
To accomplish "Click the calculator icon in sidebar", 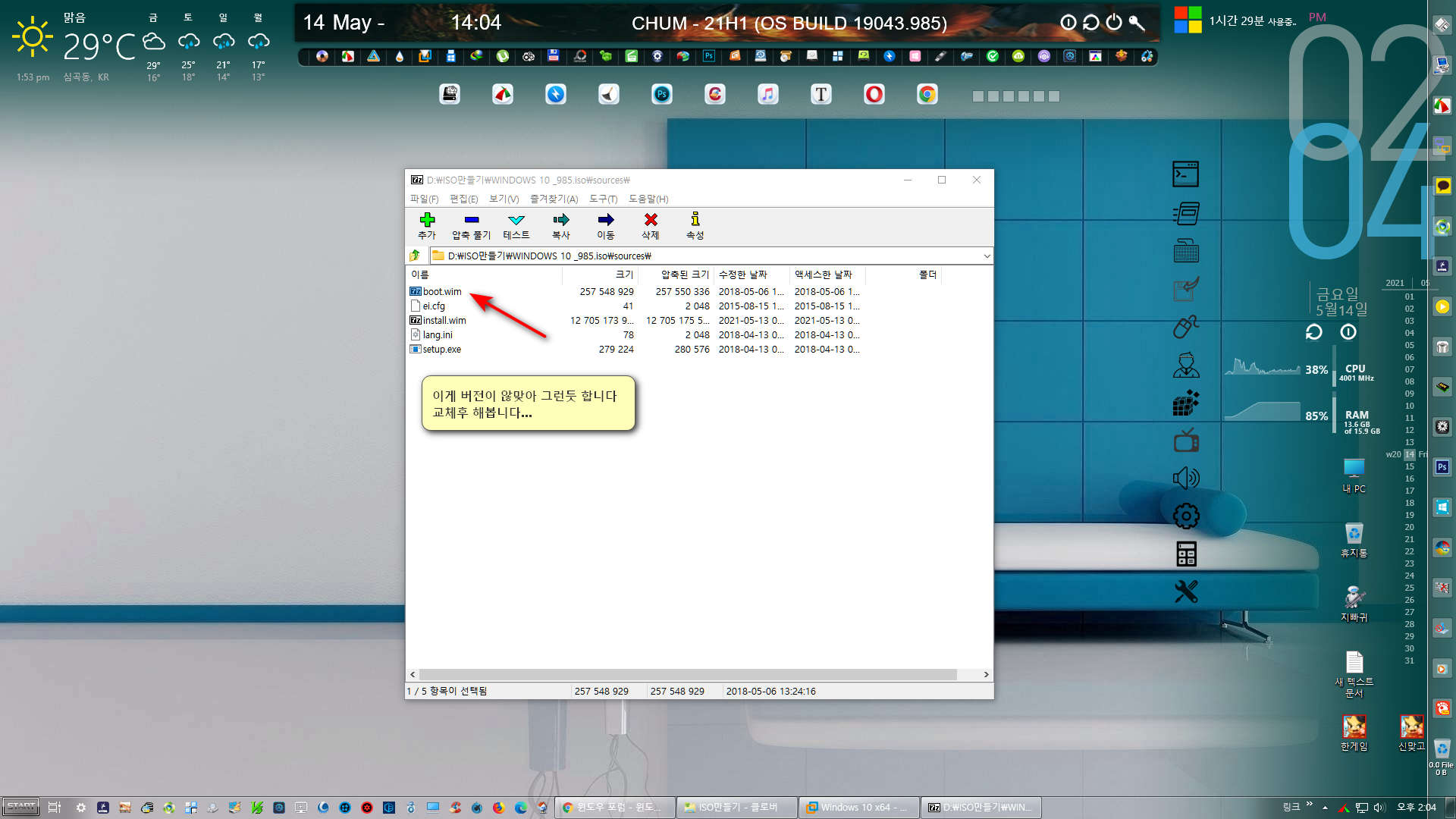I will pos(1186,554).
